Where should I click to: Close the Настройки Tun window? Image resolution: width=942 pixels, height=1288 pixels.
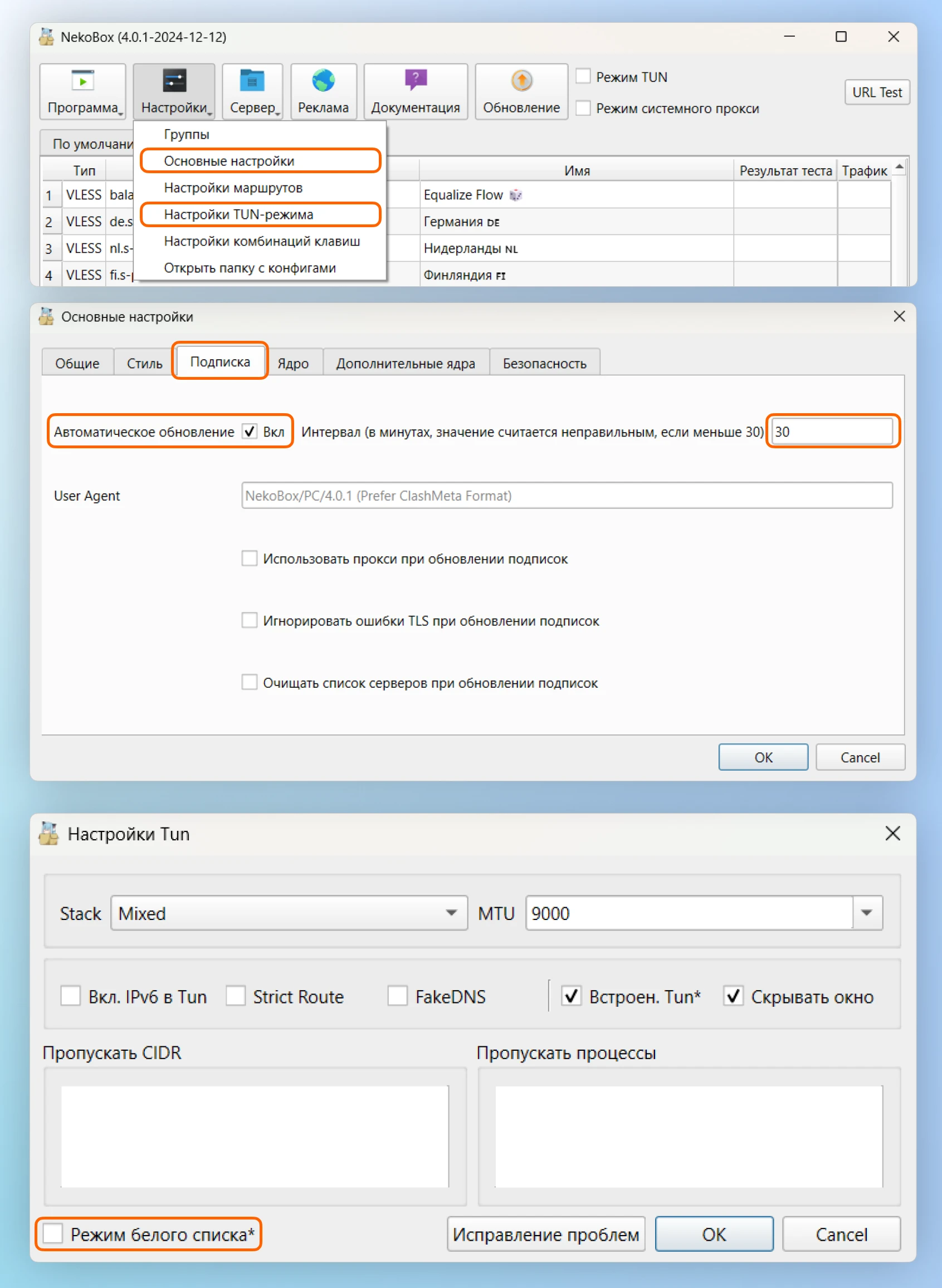coord(892,833)
